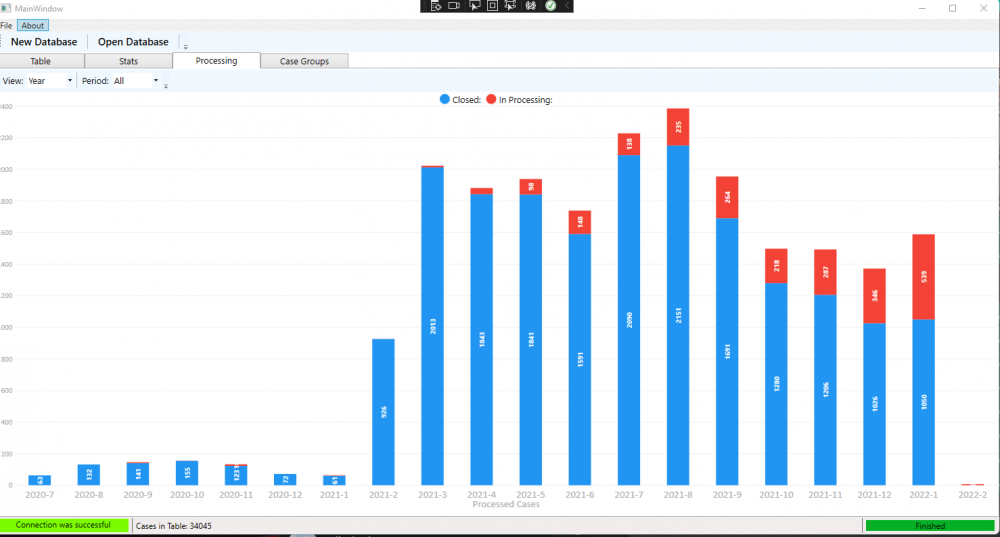Open the Period dropdown showing All
The width and height of the screenshot is (1000, 537).
(x=136, y=81)
